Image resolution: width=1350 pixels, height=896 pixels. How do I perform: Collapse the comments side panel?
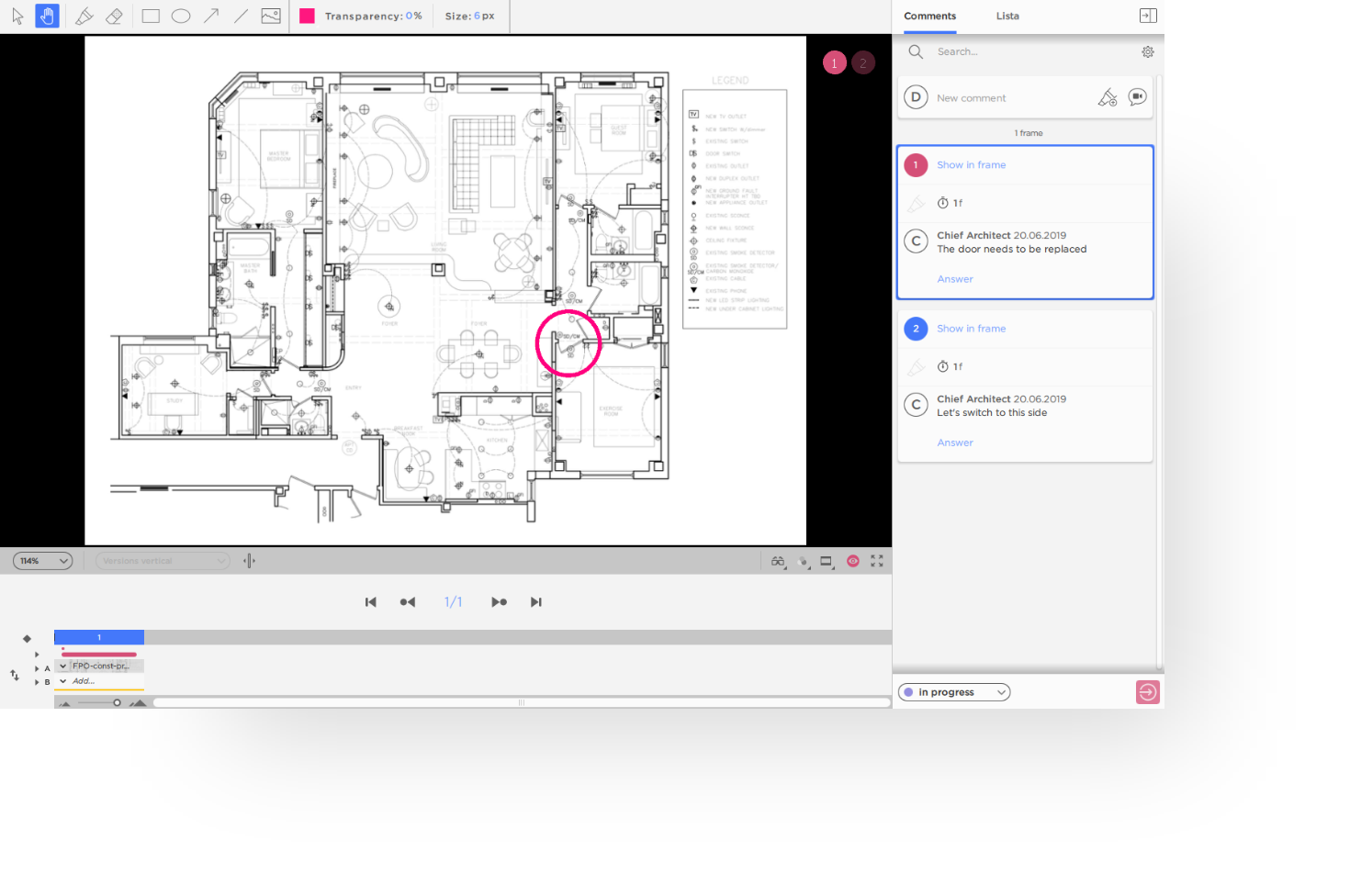1148,16
